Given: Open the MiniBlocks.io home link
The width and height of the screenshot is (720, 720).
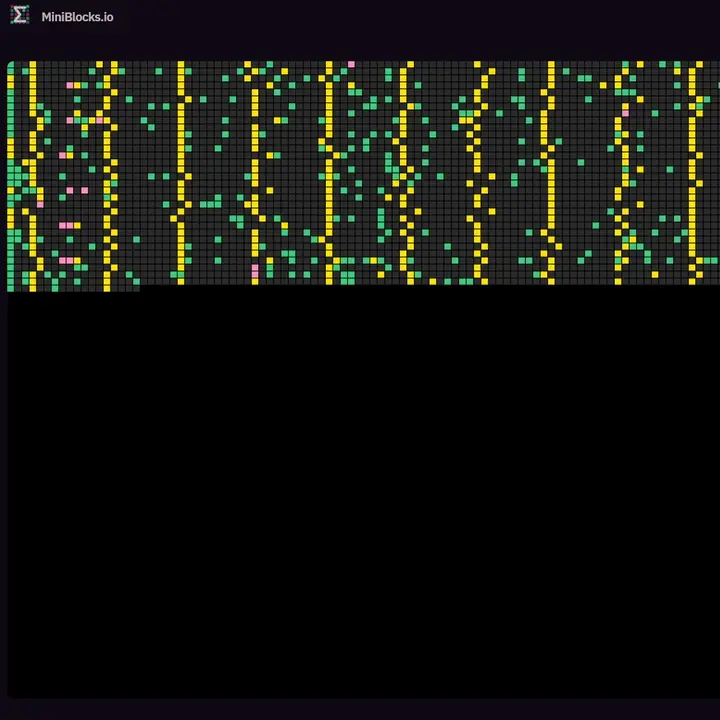Looking at the screenshot, I should pos(77,17).
